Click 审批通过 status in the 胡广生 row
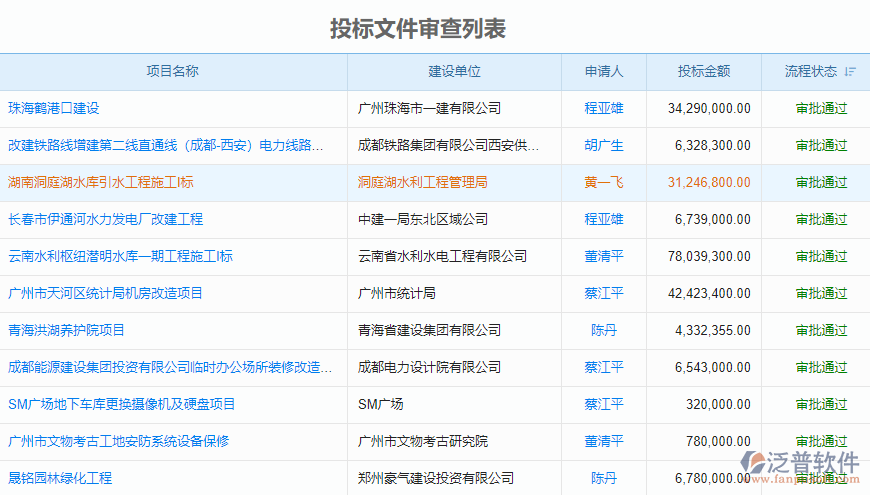Viewport: 870px width, 495px height. (x=822, y=145)
